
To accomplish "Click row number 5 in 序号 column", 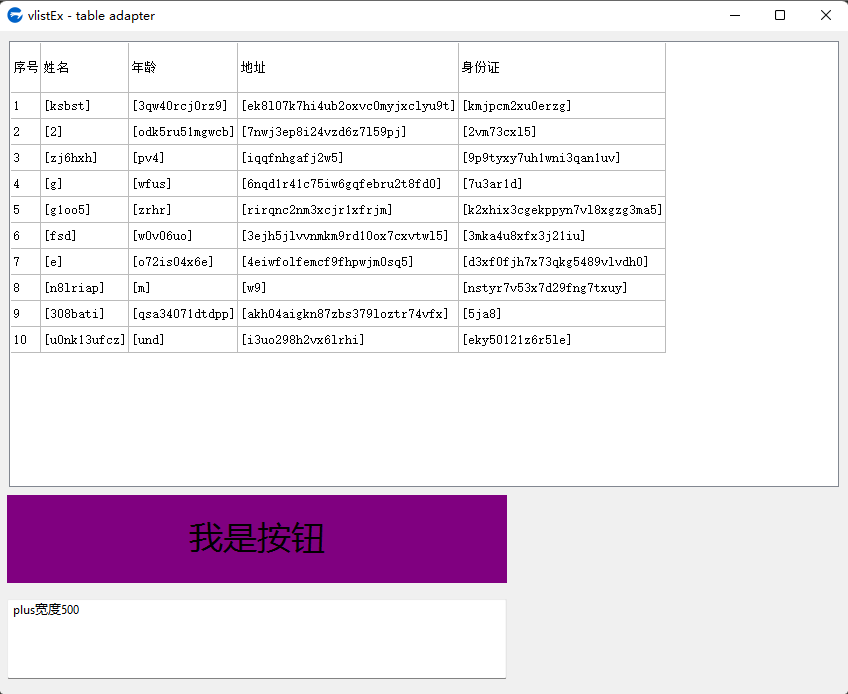I will [25, 209].
